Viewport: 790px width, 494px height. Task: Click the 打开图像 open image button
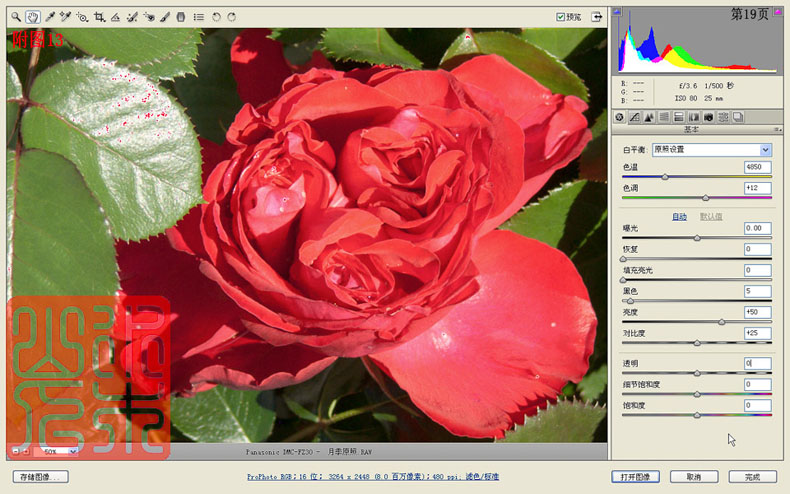pos(635,476)
